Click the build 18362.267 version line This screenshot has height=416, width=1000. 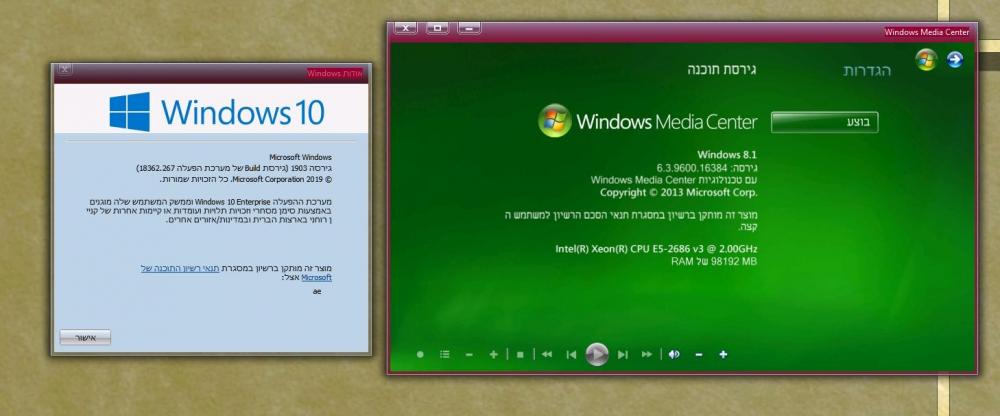[234, 168]
